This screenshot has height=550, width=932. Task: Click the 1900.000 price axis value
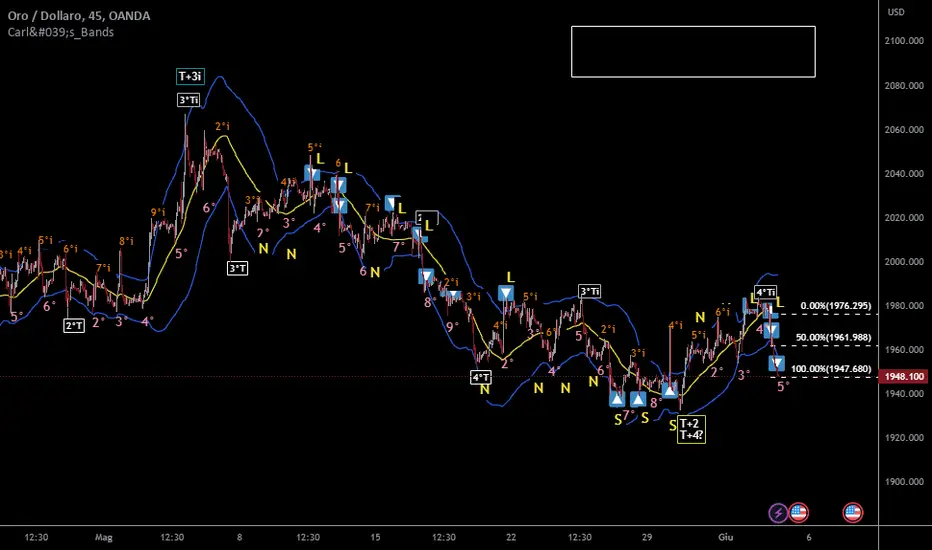pyautogui.click(x=904, y=482)
